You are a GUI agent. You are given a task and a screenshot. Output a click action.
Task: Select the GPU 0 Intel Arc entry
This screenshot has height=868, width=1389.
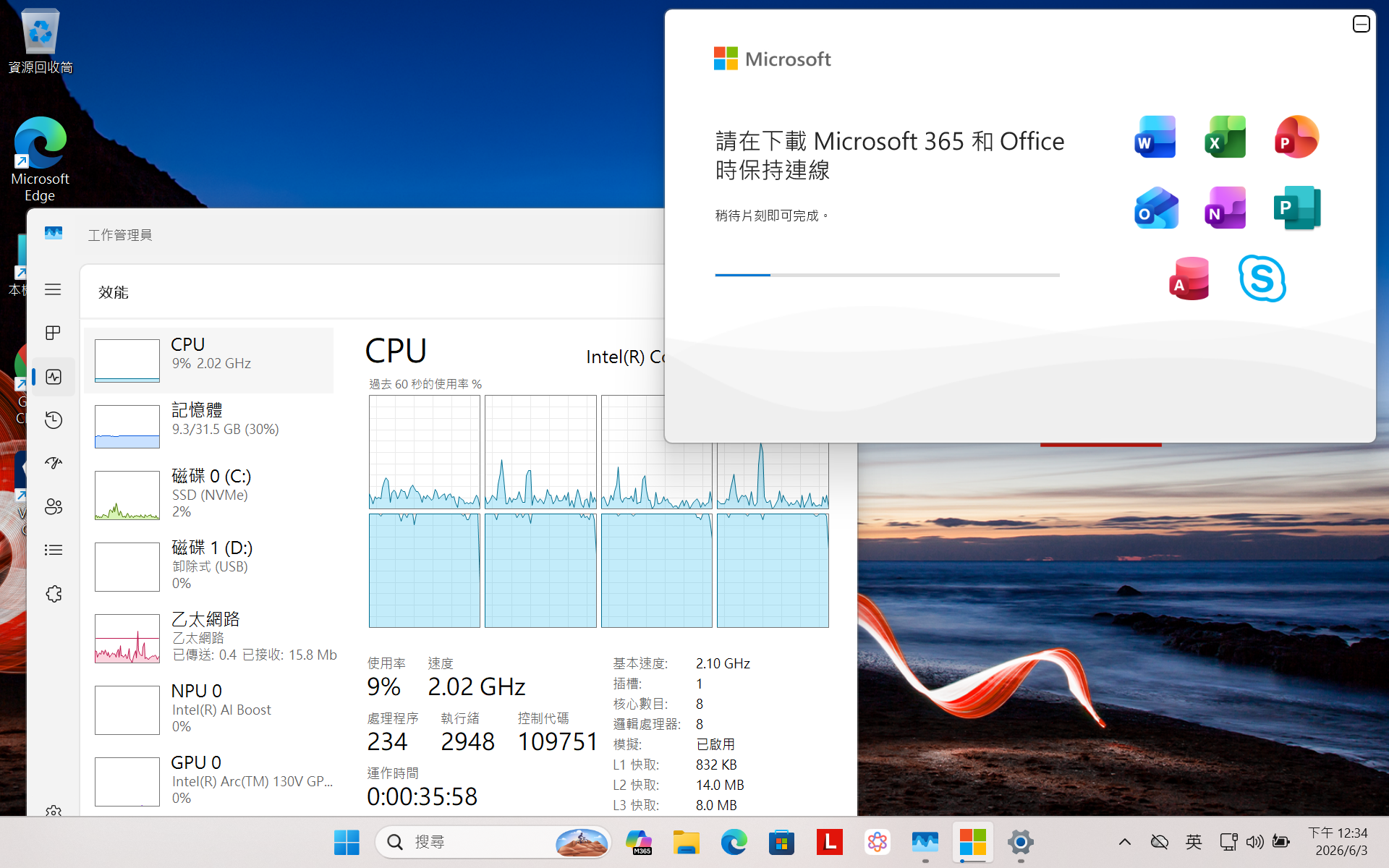pos(209,781)
